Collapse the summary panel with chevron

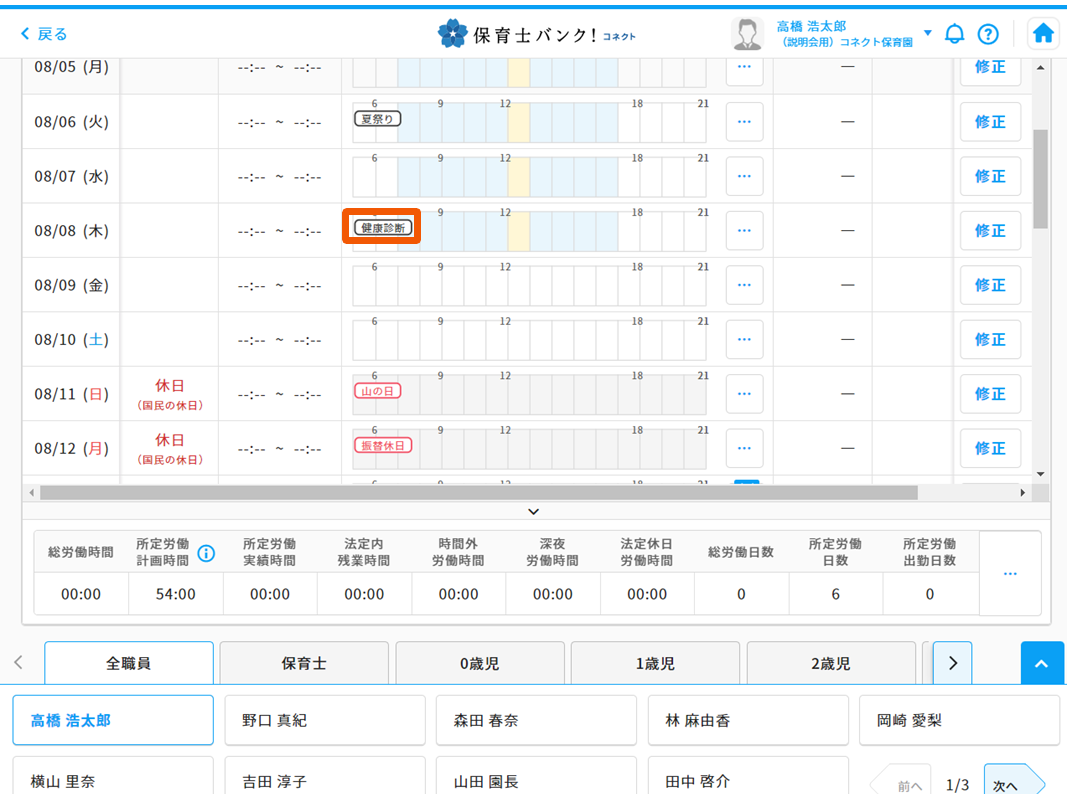(x=533, y=511)
